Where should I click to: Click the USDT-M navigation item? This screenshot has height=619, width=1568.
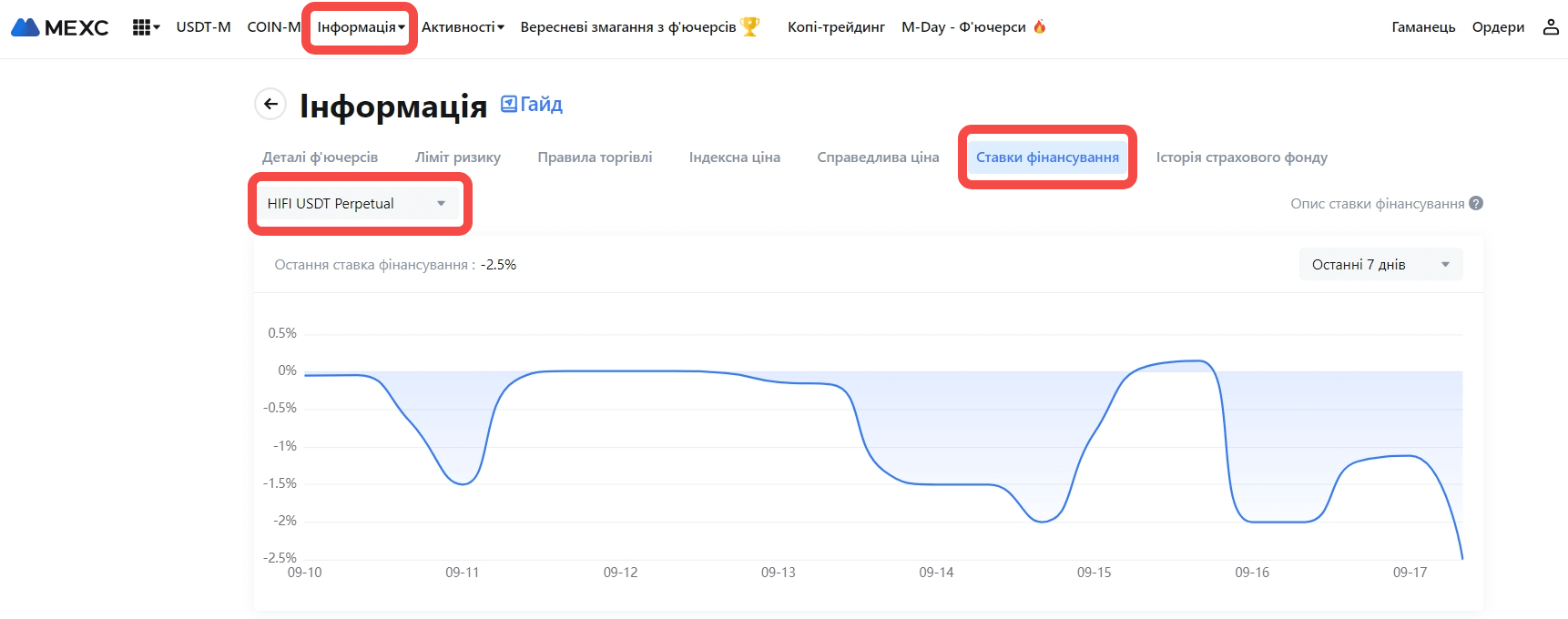203,27
